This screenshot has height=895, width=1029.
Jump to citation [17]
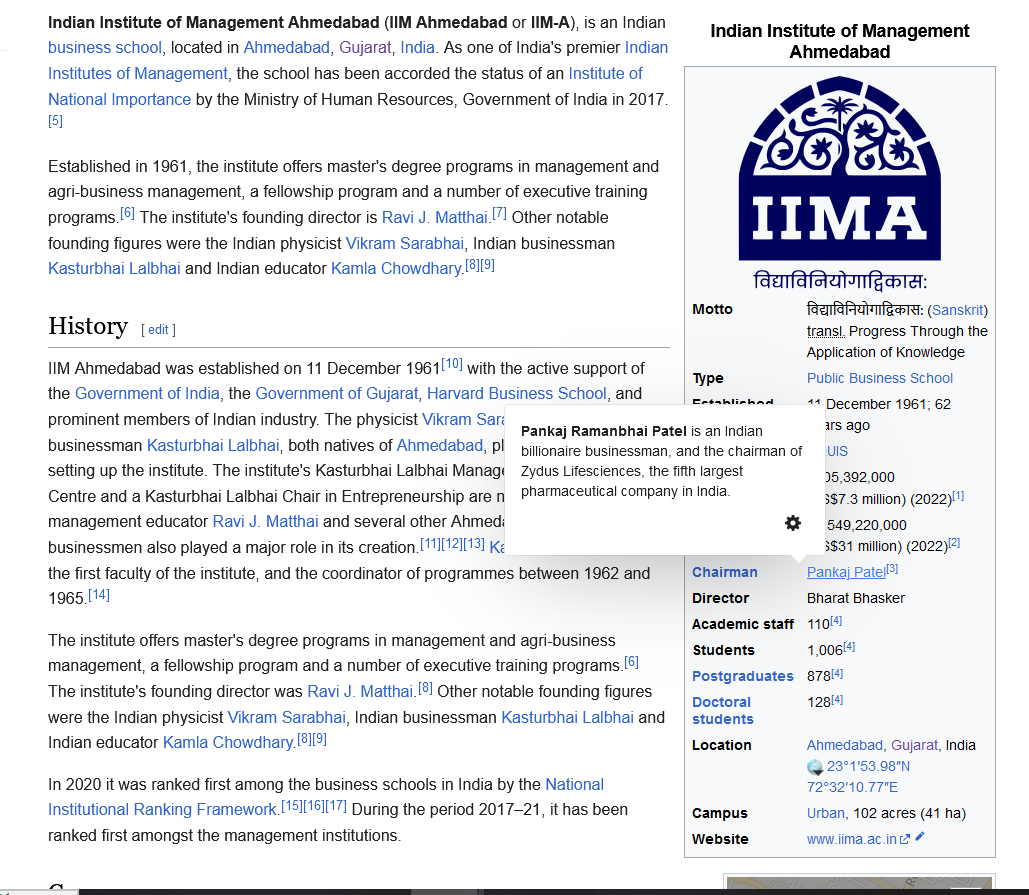(336, 805)
